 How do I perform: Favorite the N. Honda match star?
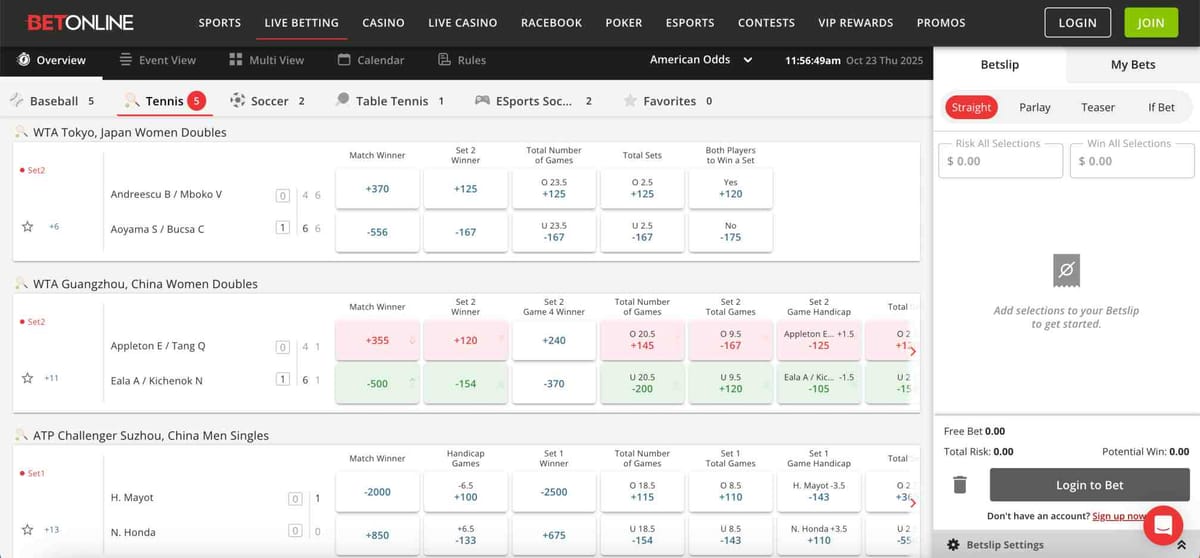(x=28, y=530)
